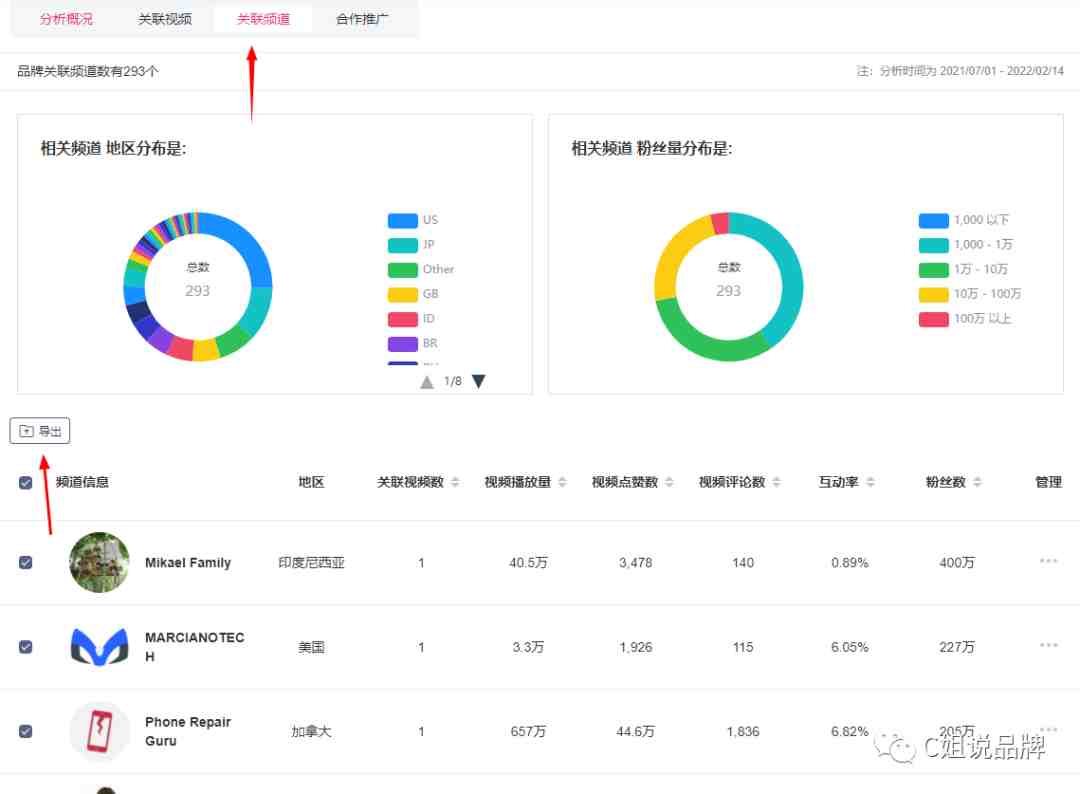The image size is (1080, 794).
Task: Click the 导出 export button
Action: [40, 431]
